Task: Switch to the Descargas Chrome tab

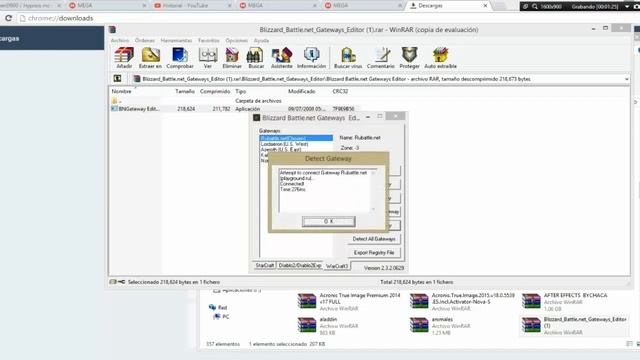Action: pos(447,6)
